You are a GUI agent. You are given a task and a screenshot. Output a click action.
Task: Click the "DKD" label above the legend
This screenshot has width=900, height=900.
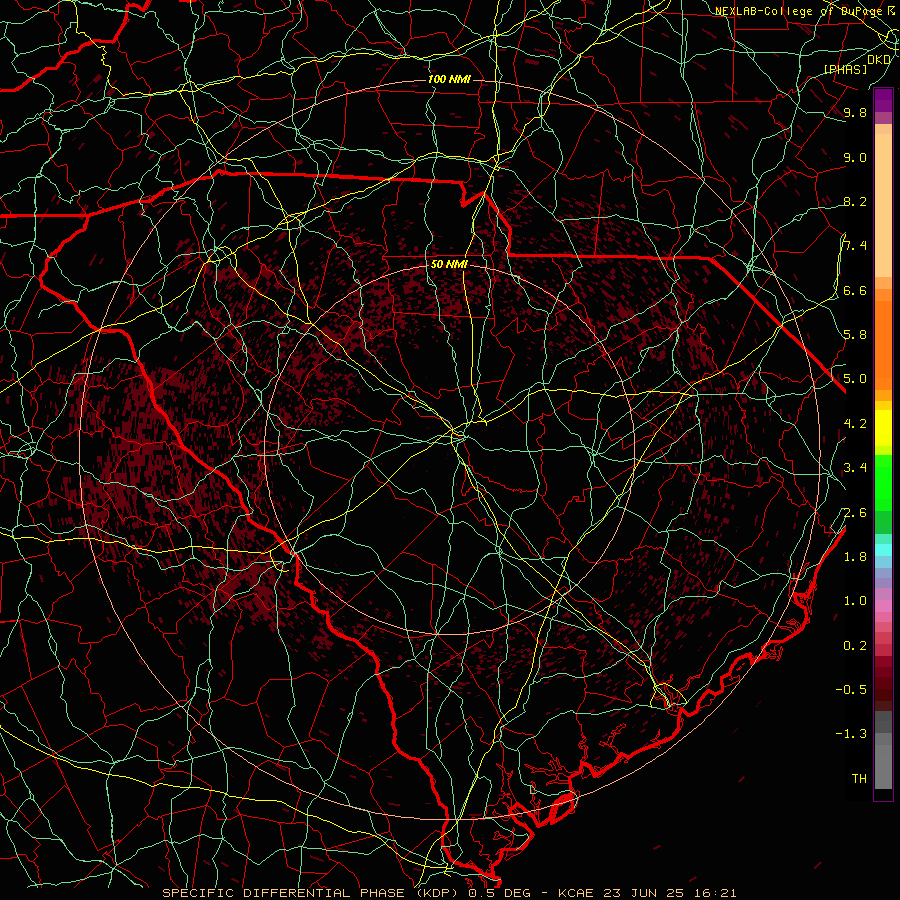point(879,60)
